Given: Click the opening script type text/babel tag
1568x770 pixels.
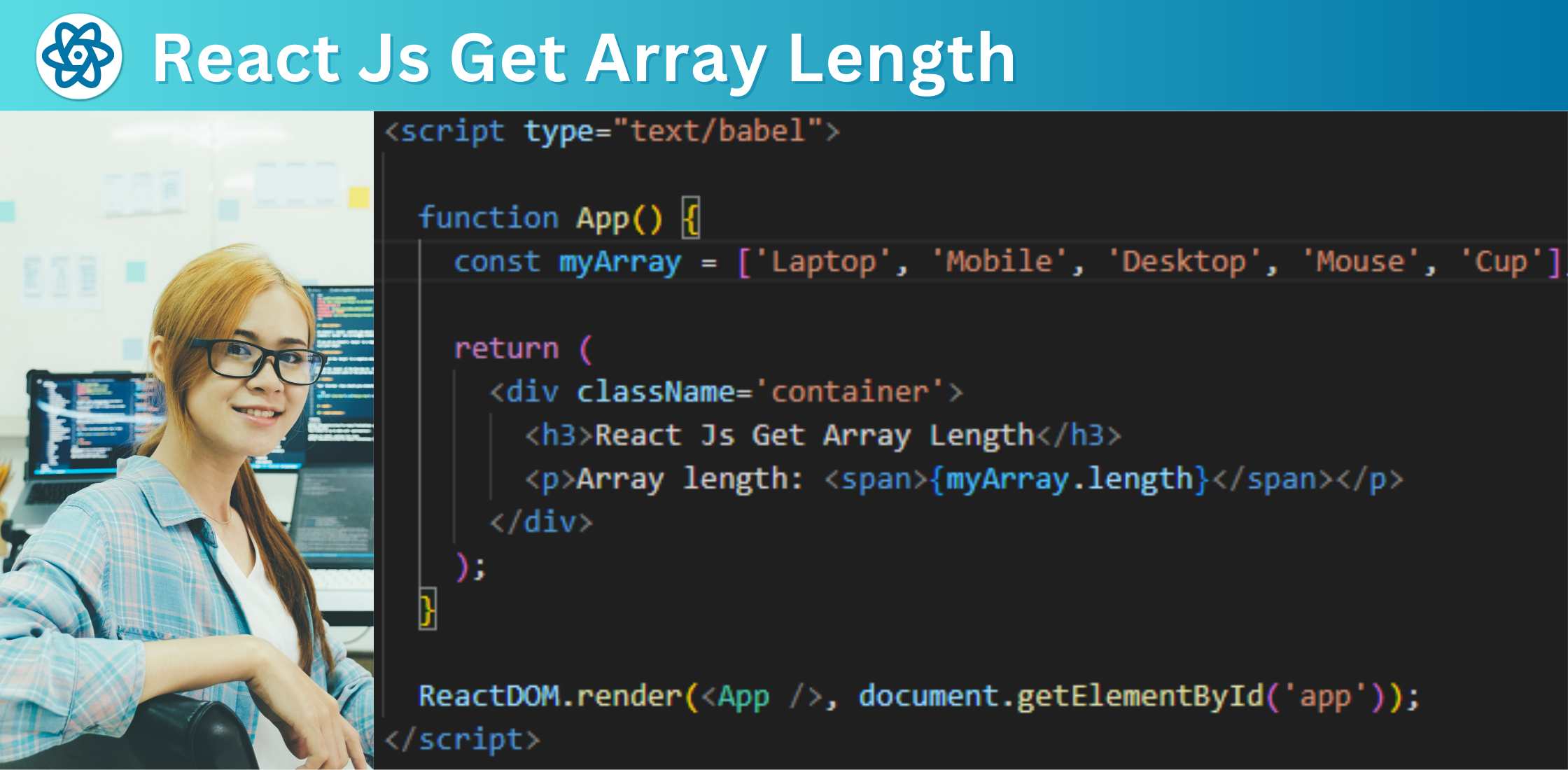Looking at the screenshot, I should tap(612, 132).
